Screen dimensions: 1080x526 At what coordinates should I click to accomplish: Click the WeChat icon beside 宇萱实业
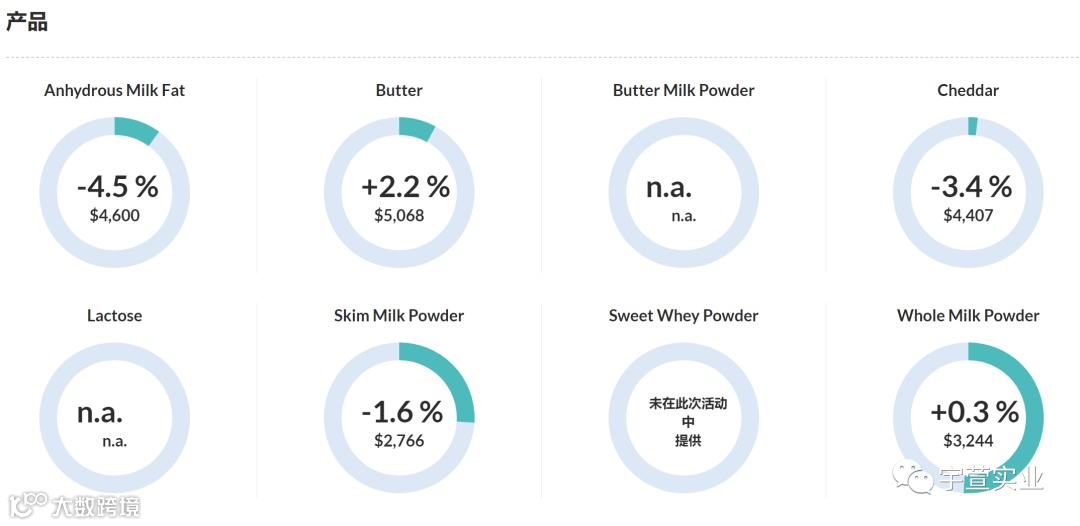[x=913, y=479]
